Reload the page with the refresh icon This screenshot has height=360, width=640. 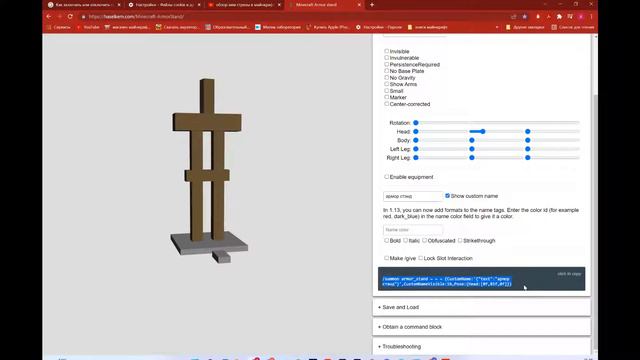pos(70,17)
